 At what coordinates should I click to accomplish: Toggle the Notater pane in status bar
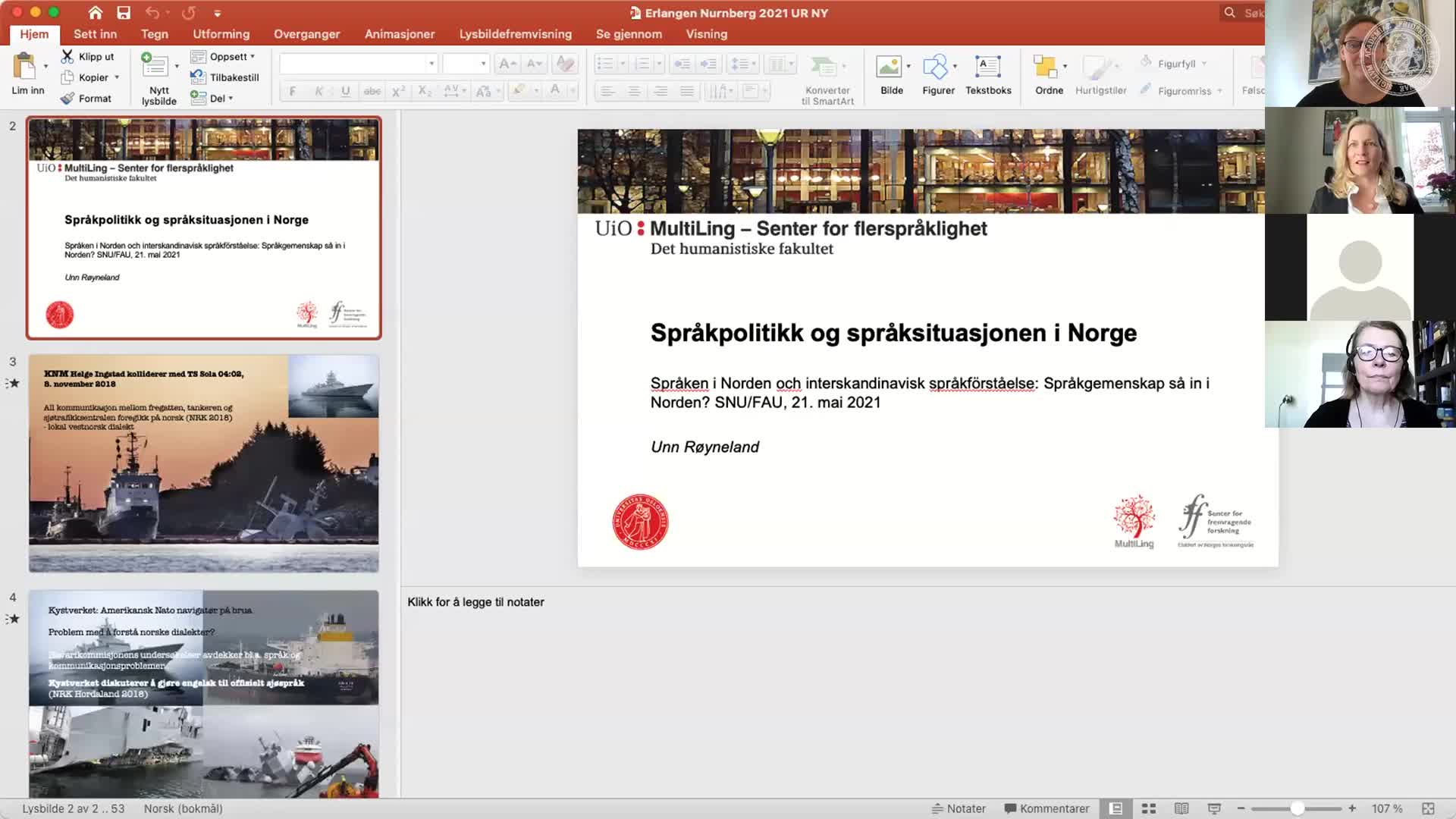click(959, 809)
